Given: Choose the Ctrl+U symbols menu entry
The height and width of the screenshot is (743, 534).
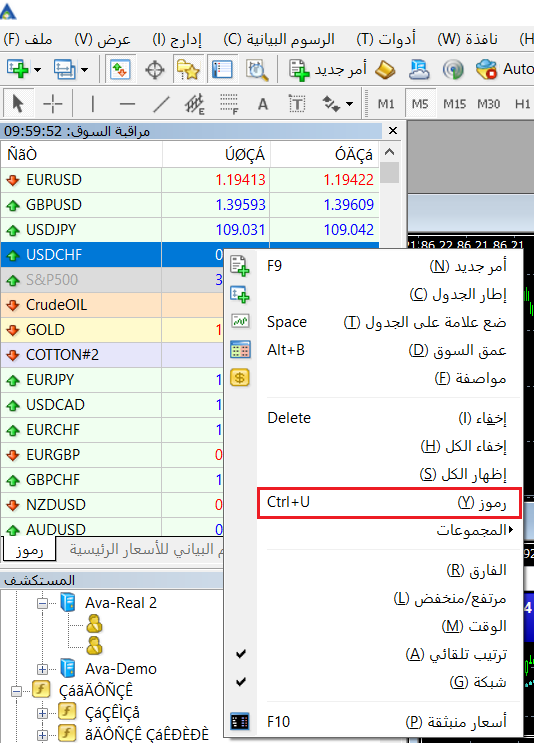Looking at the screenshot, I should pos(389,502).
